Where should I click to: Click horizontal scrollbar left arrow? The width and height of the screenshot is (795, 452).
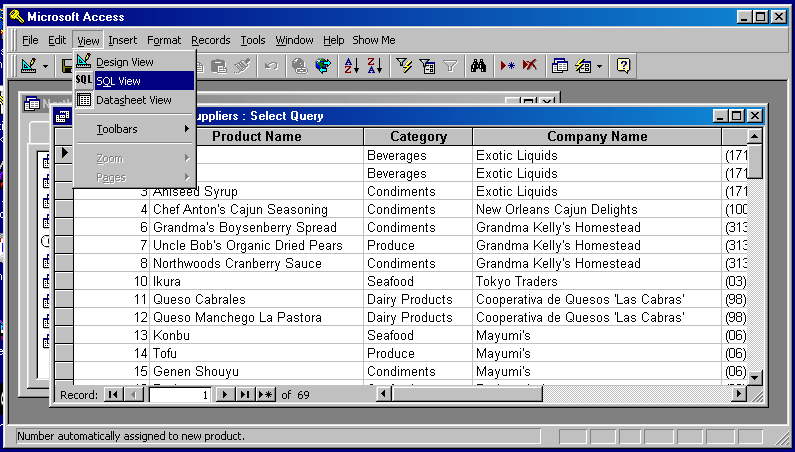click(384, 393)
